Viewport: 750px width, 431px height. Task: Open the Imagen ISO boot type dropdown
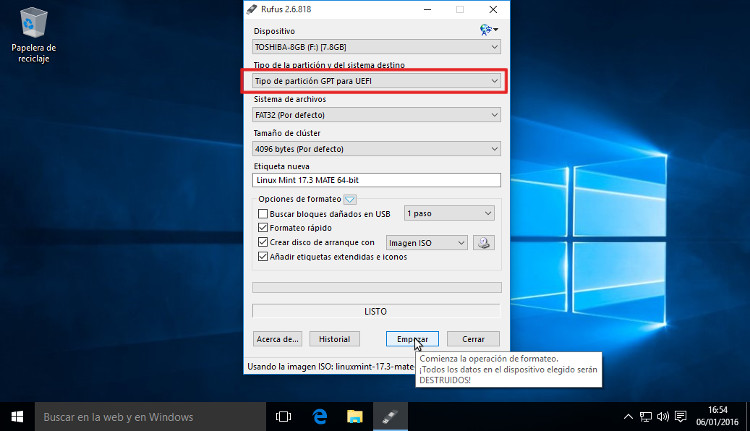[x=427, y=243]
